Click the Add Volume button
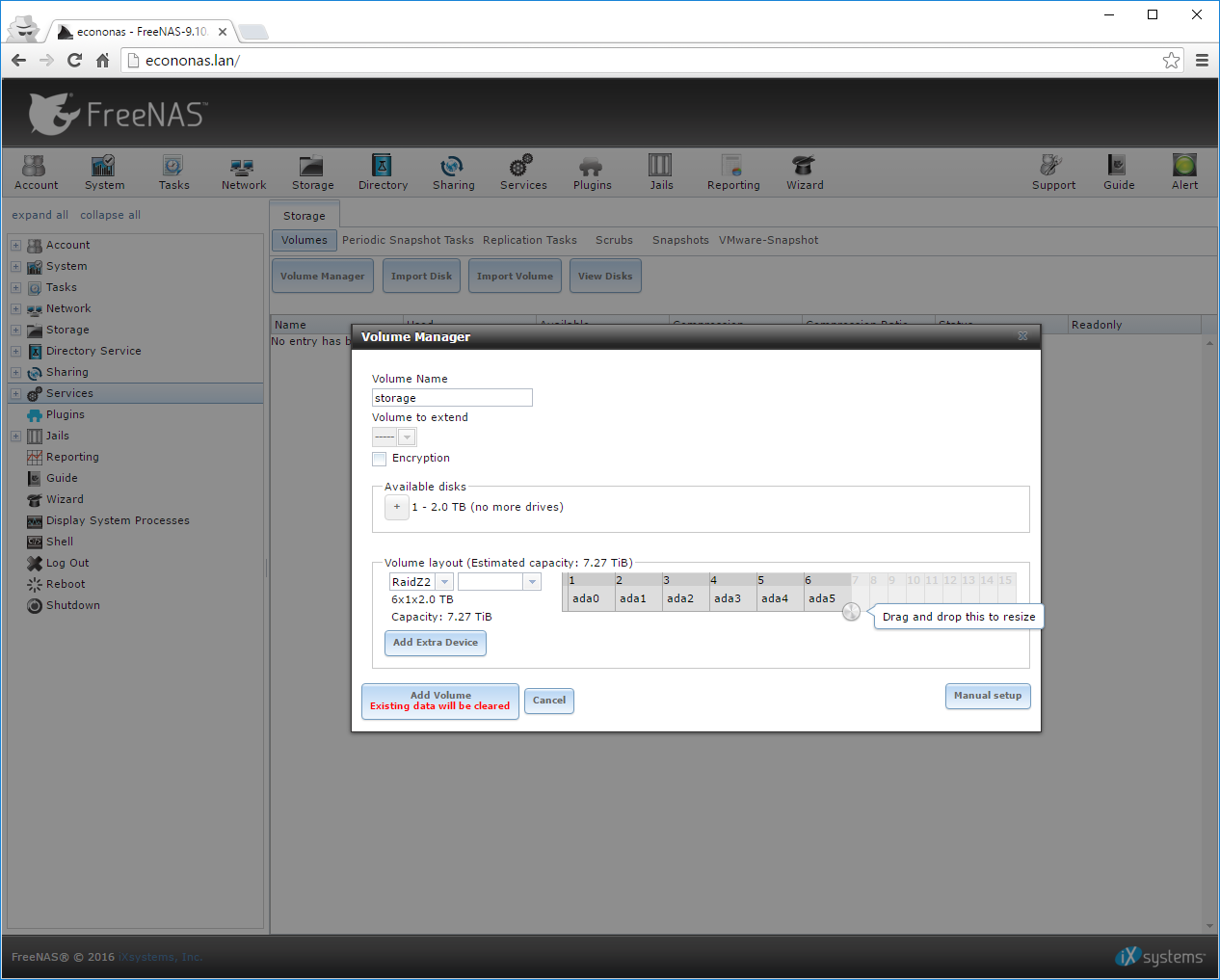The height and width of the screenshot is (980, 1220). coord(440,701)
